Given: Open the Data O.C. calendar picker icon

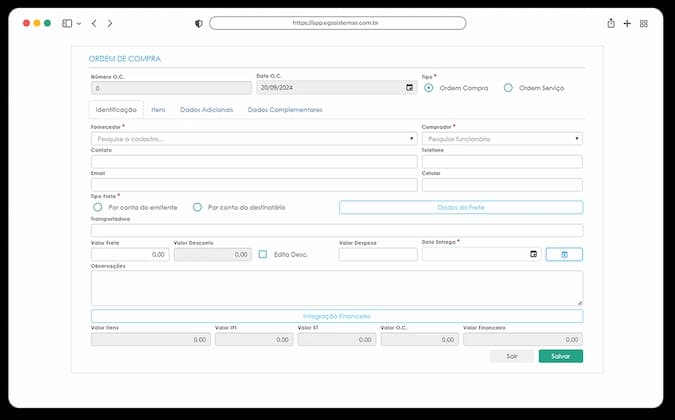Looking at the screenshot, I should click(409, 88).
